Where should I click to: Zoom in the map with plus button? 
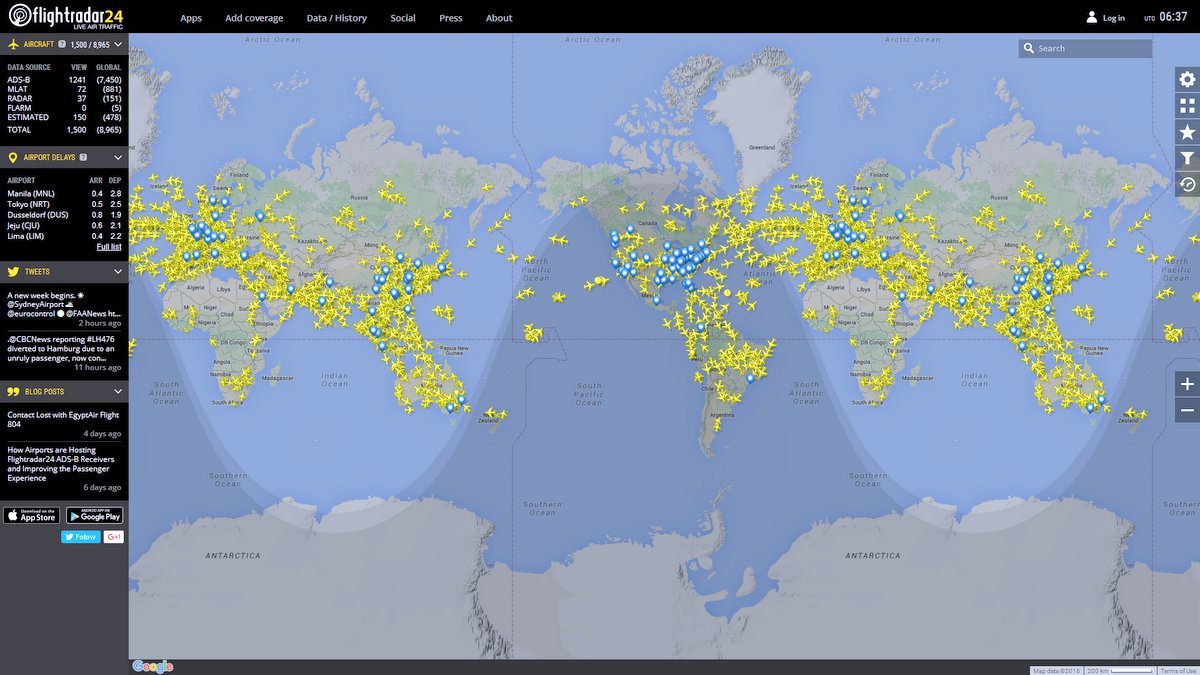[x=1187, y=384]
